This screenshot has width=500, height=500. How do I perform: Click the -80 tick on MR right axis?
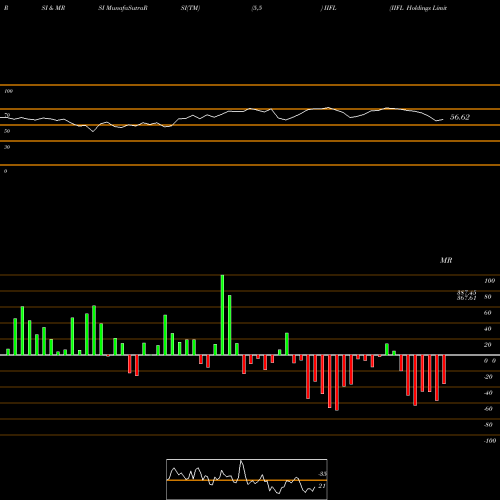tap(488, 425)
